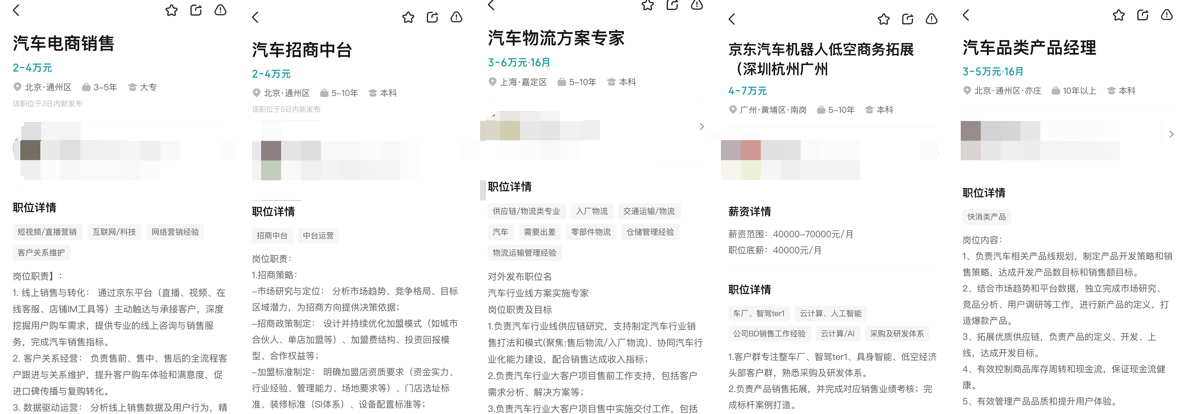Go back from the 汽车电商销售 job page

[16, 10]
